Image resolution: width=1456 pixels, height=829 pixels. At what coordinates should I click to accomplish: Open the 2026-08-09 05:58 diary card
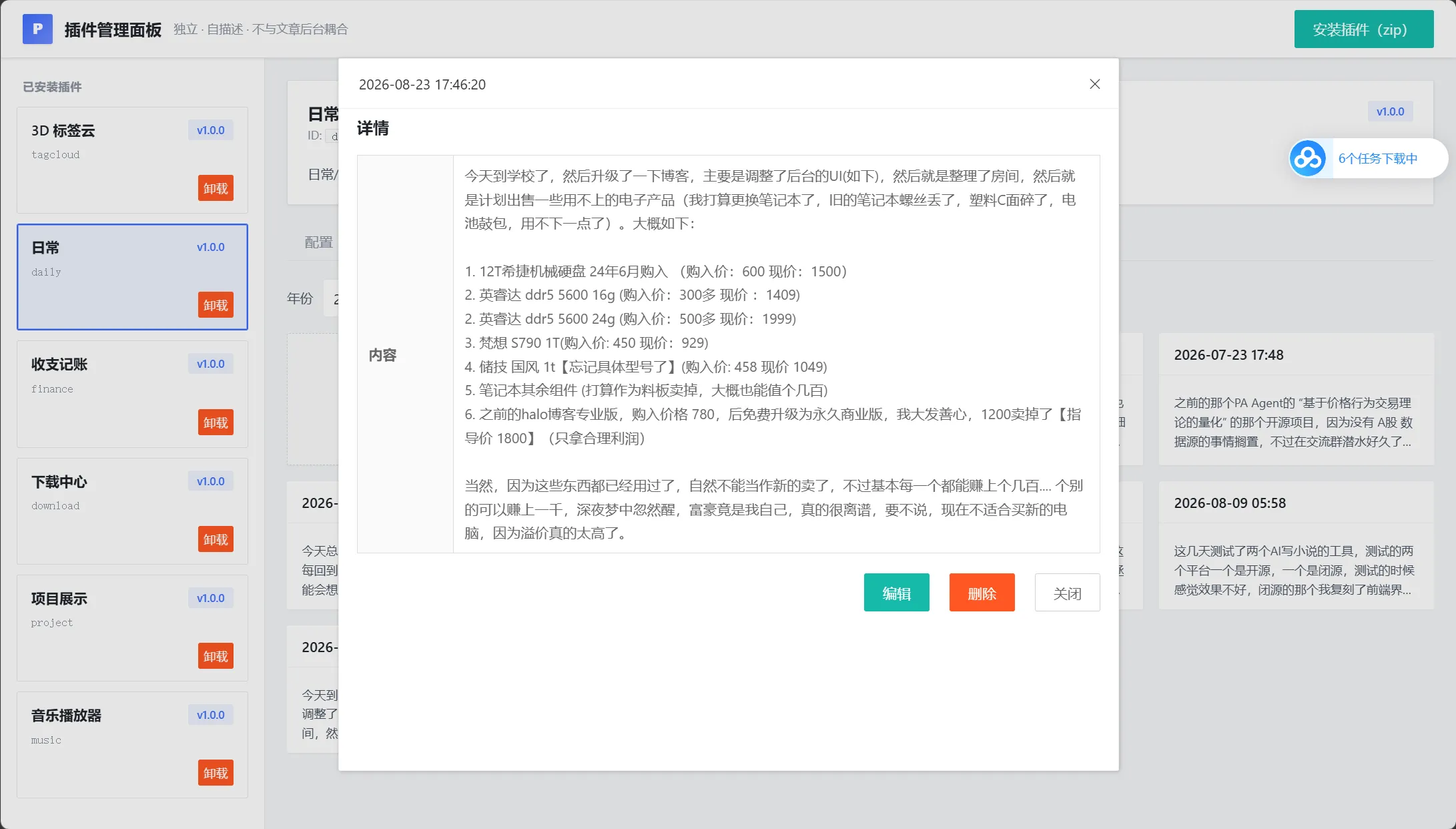(1296, 545)
